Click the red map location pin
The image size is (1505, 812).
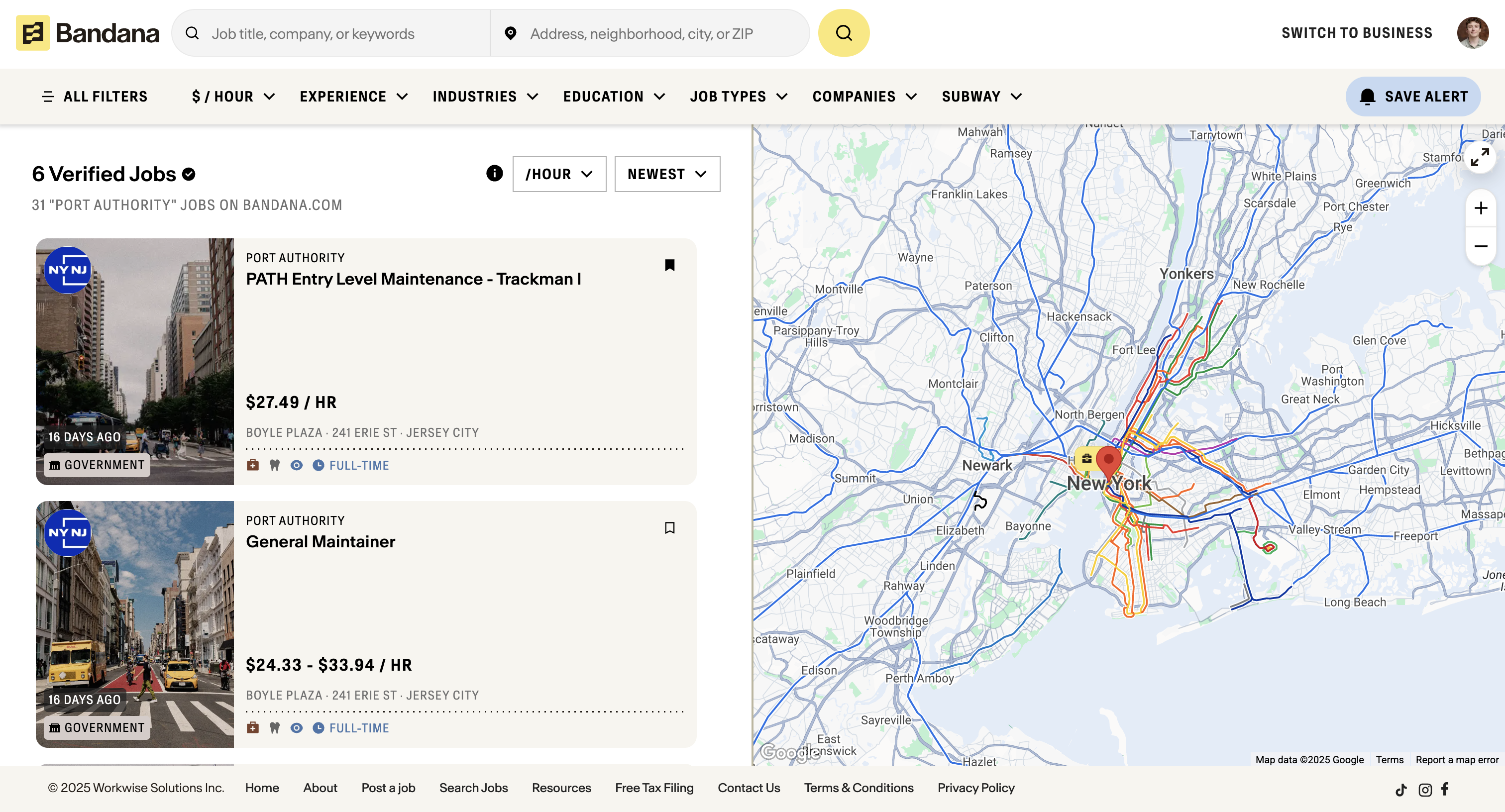(x=1108, y=461)
